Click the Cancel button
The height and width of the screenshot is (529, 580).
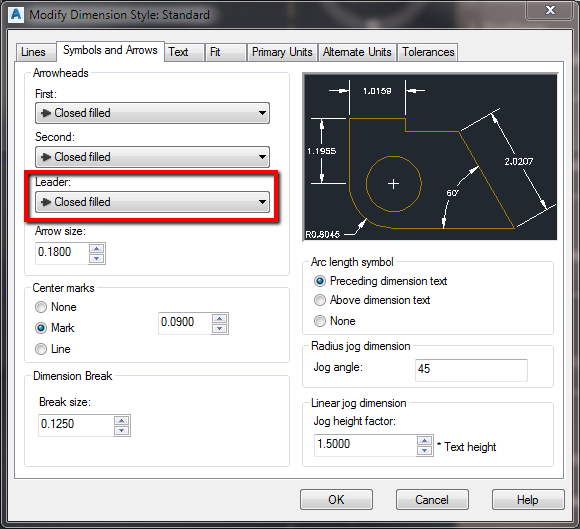(432, 500)
